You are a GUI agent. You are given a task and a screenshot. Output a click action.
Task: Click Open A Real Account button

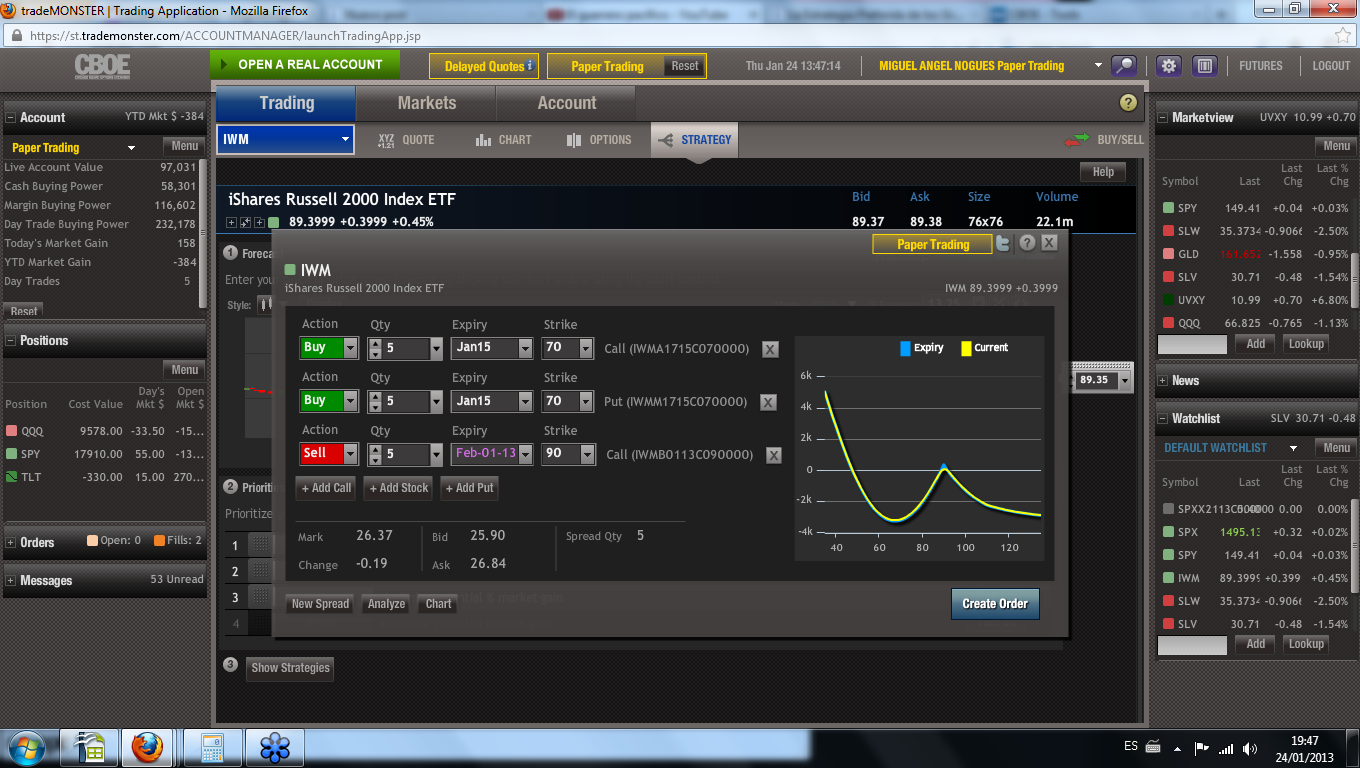(x=305, y=65)
